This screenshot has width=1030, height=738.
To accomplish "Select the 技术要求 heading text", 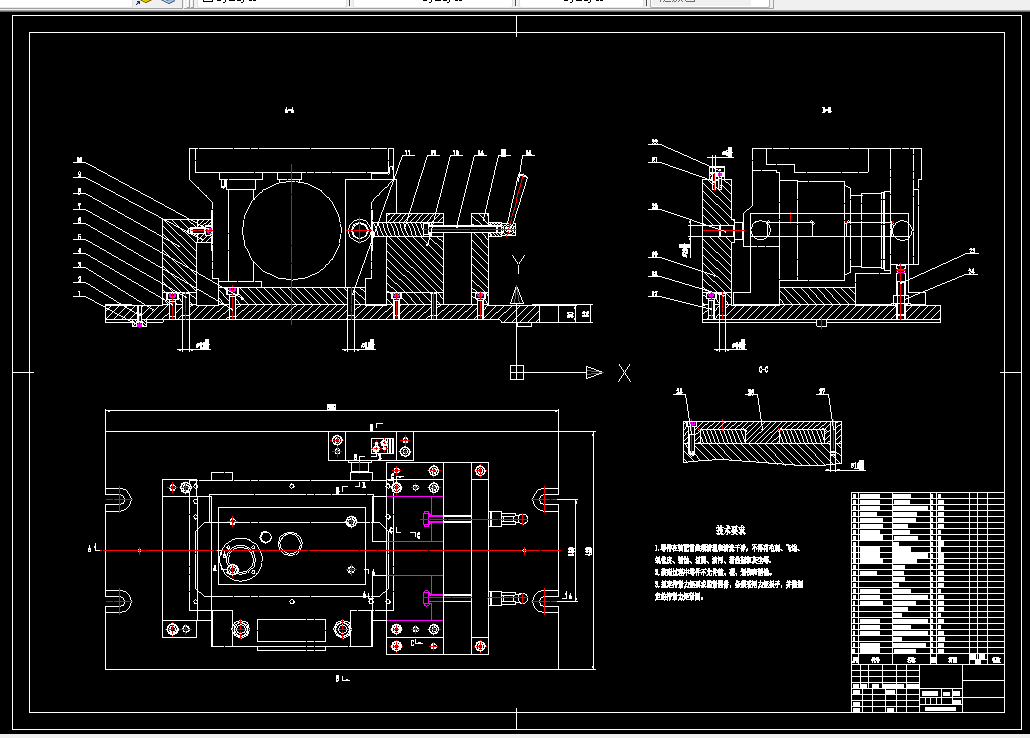I will click(x=730, y=530).
